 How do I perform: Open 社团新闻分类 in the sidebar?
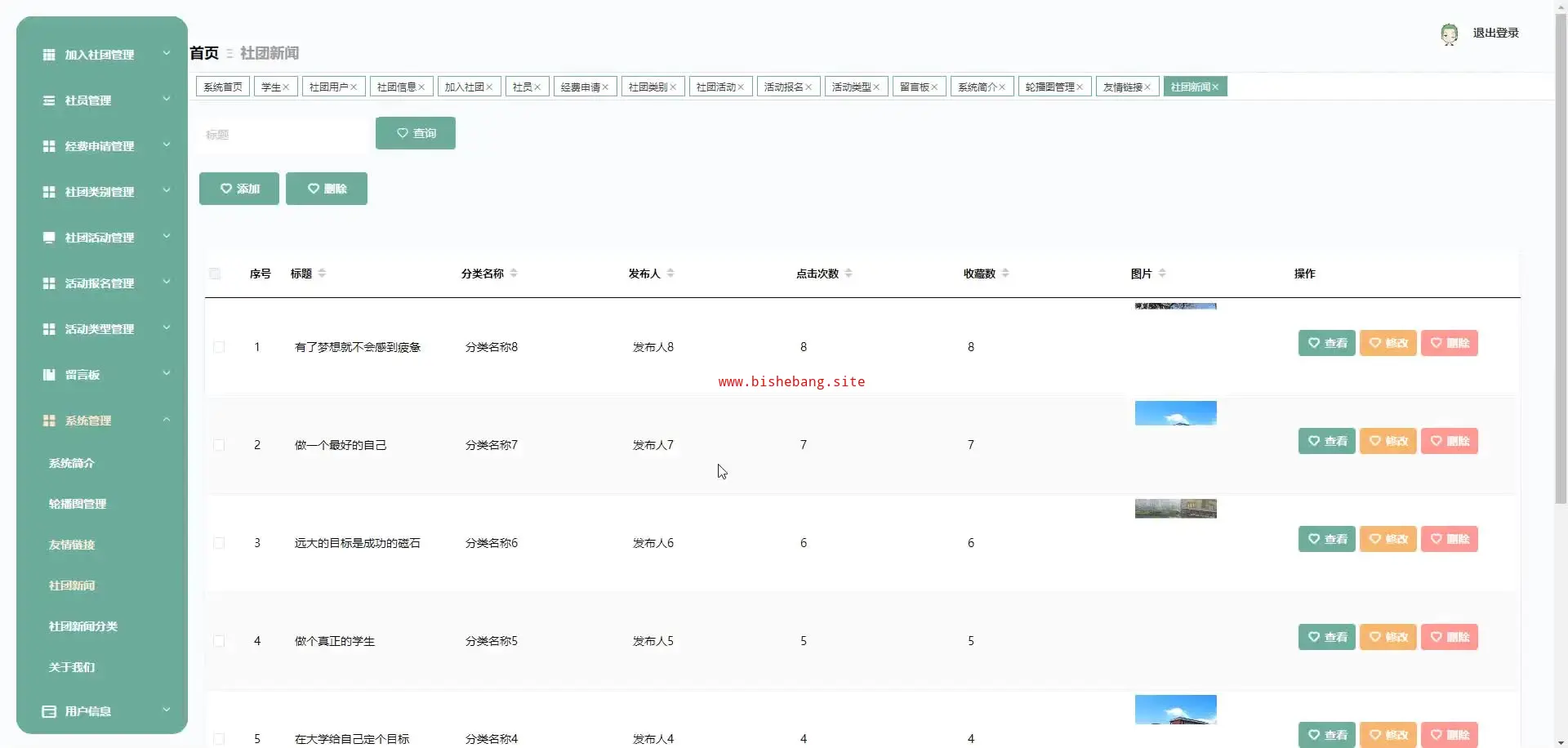click(83, 626)
